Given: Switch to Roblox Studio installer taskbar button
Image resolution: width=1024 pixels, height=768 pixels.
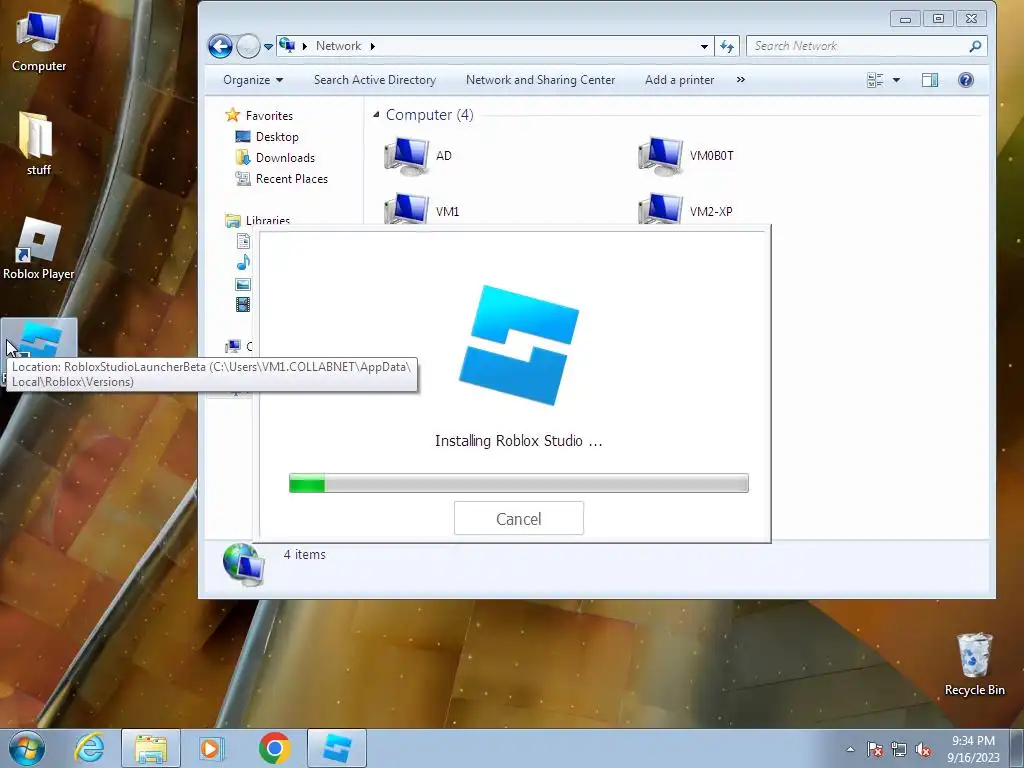Looking at the screenshot, I should click(336, 748).
